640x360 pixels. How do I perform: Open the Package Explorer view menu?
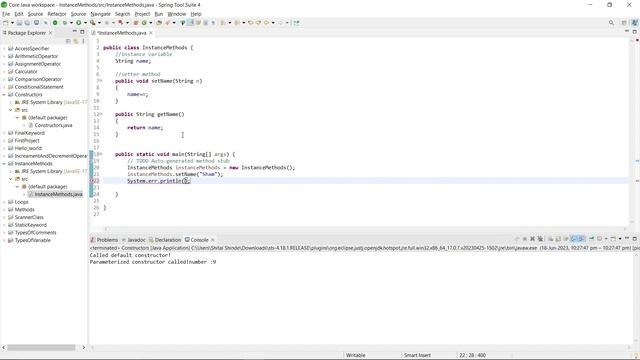[x=83, y=41]
